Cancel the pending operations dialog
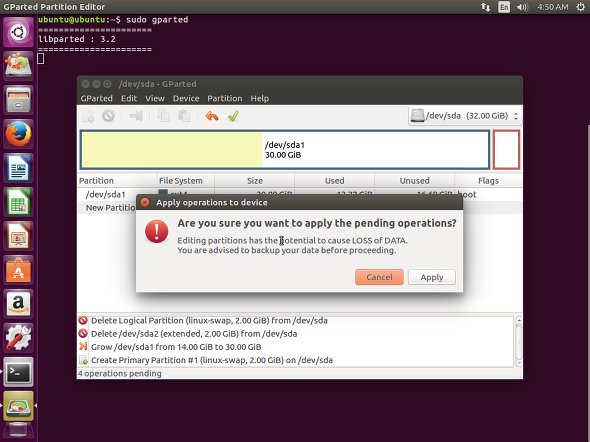This screenshot has width=590, height=442. point(379,277)
